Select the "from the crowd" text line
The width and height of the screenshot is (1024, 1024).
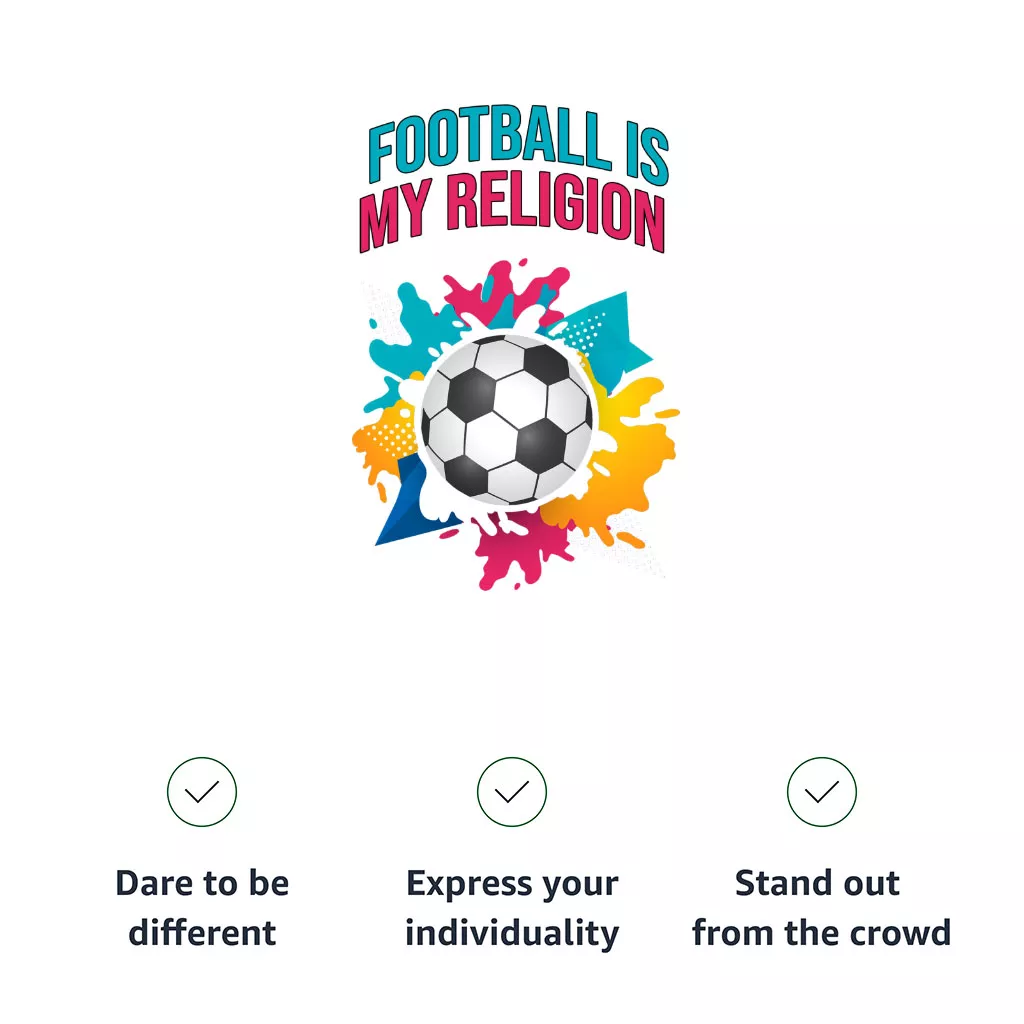coord(822,933)
